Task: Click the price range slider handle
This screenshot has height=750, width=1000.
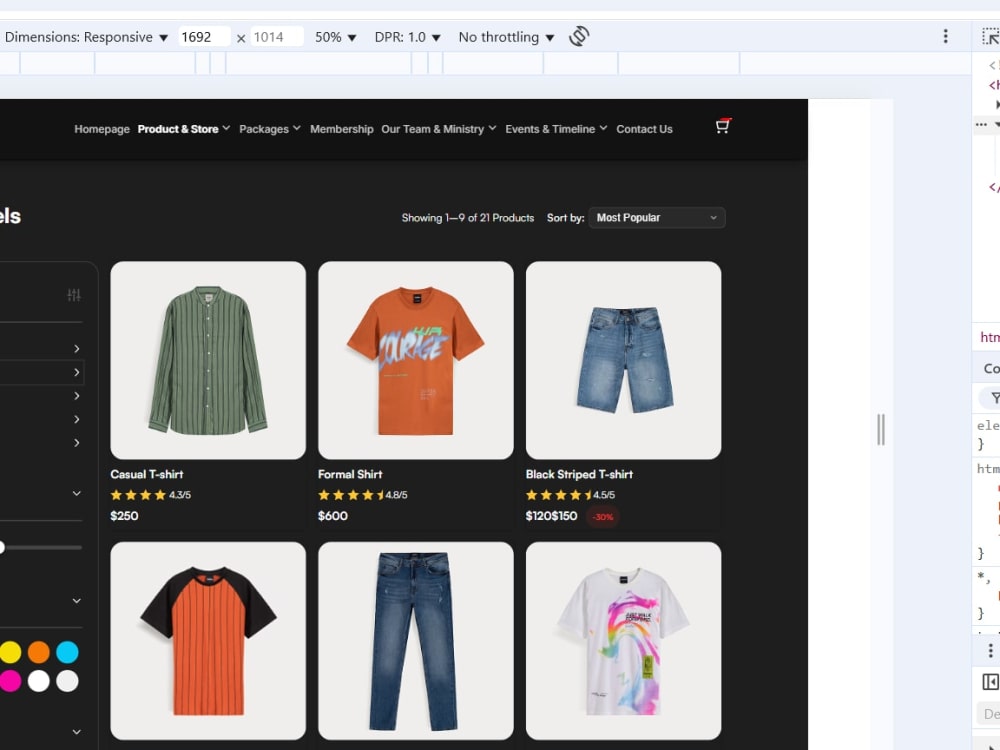Action: [x=2, y=547]
